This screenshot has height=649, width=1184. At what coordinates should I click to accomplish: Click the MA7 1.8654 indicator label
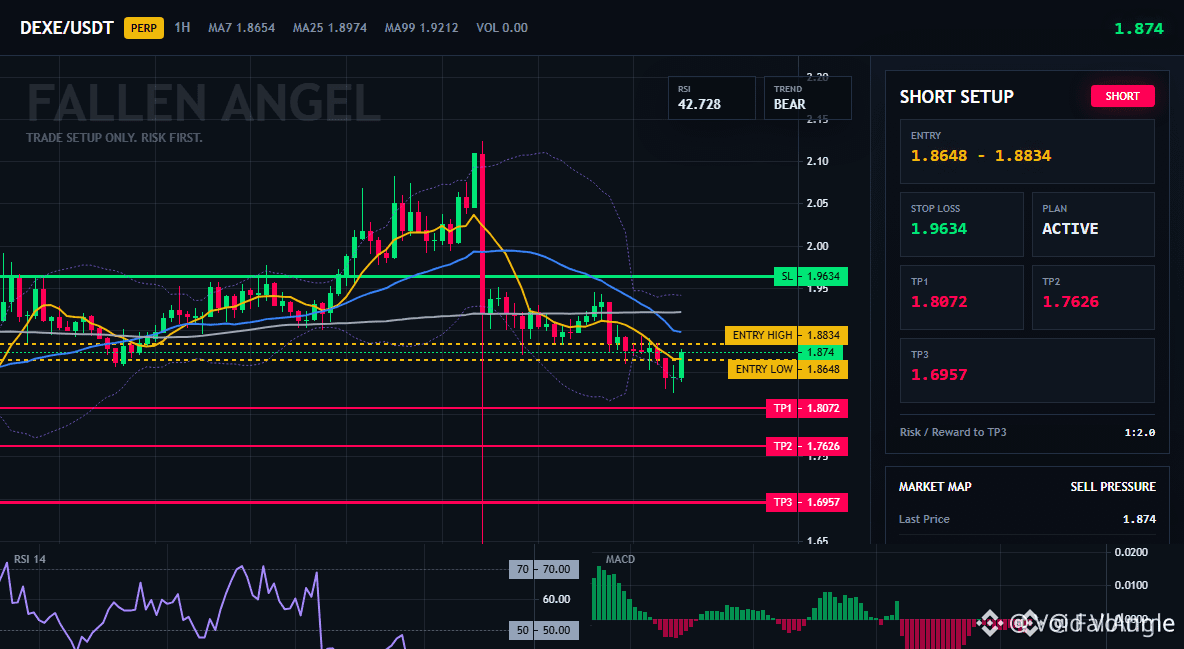(x=242, y=28)
